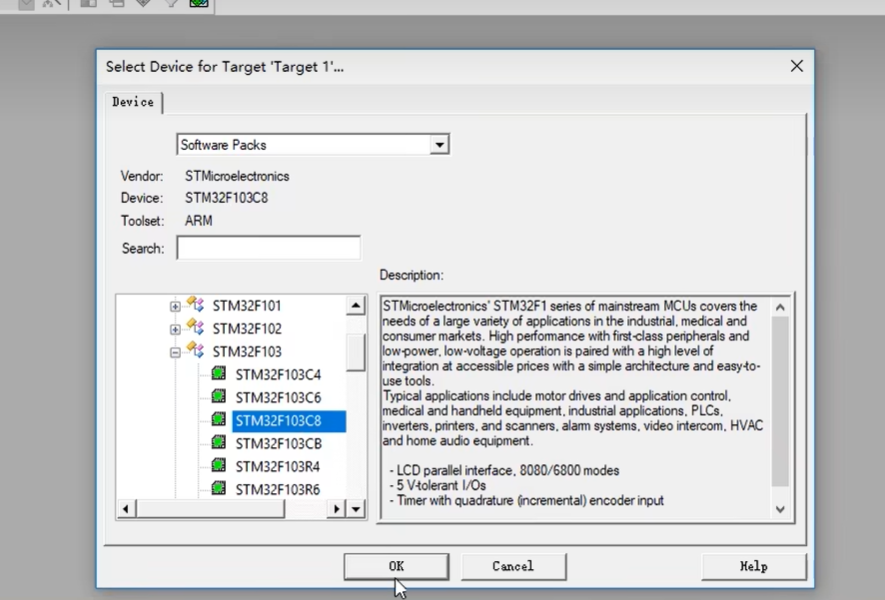
Task: Select the highlighted STM32F103C8 device
Action: coord(289,421)
